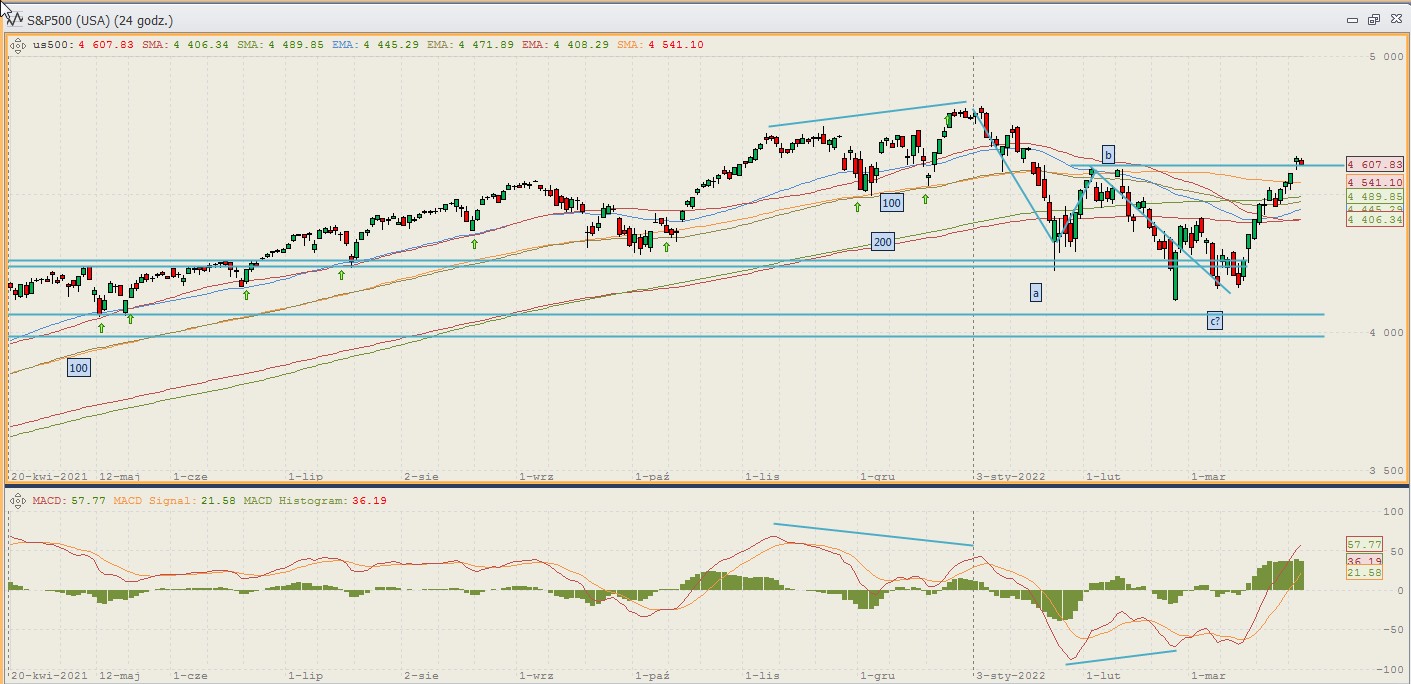This screenshot has height=684, width=1411.
Task: Select the "b" wave annotation label
Action: tap(1108, 154)
